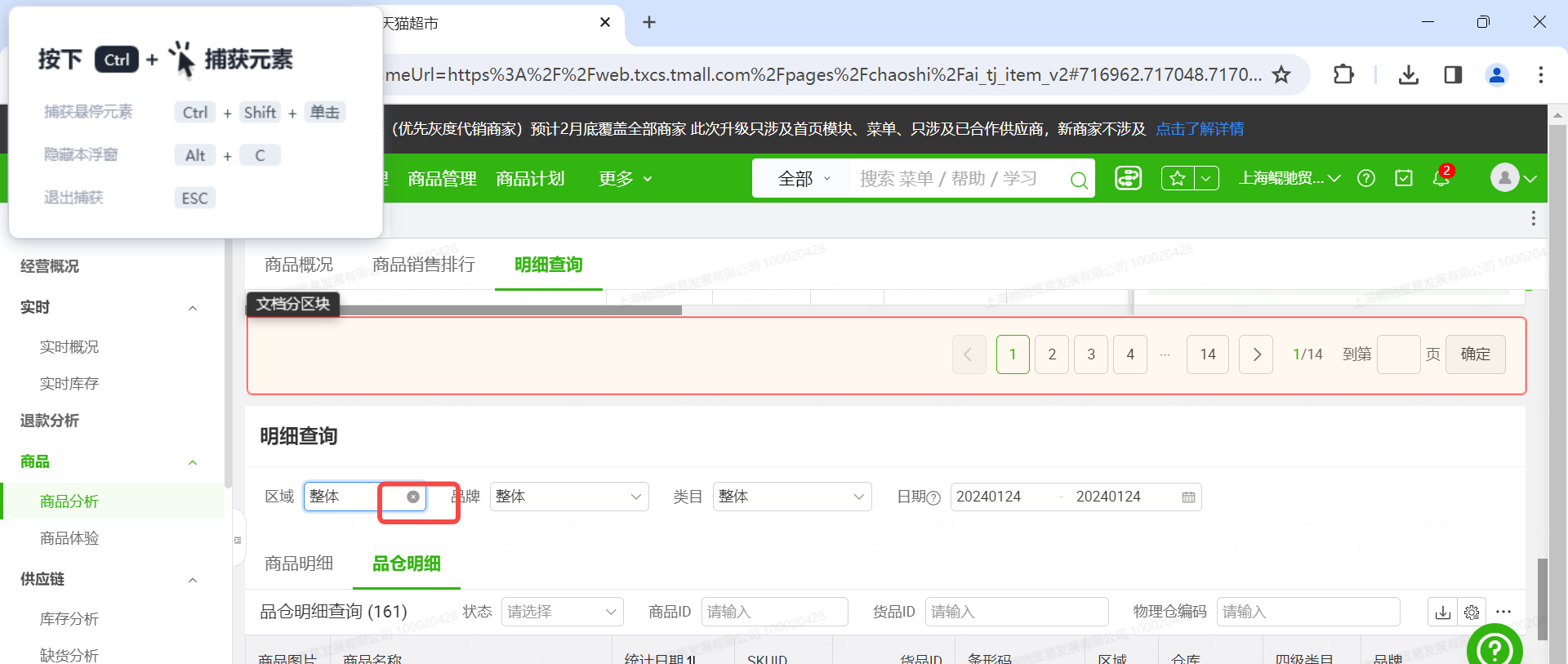Viewport: 1568px width, 664px height.
Task: Open the user avatar menu in header
Action: [1512, 177]
